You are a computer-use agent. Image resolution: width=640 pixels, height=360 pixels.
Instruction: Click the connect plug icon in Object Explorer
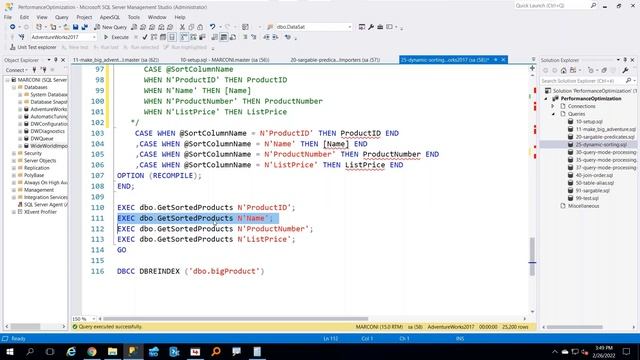click(x=34, y=70)
